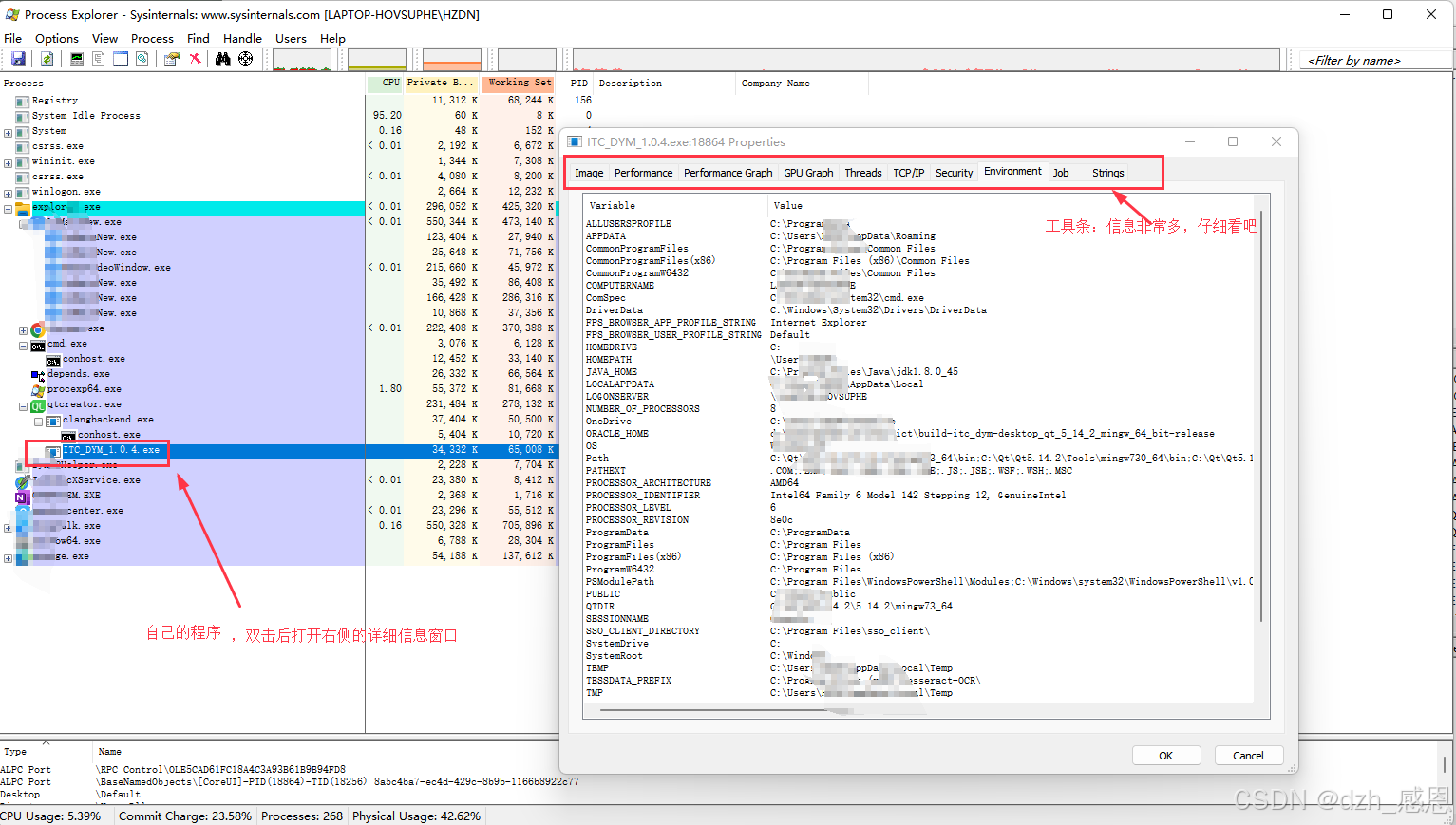Click the Save toolbar icon
The image size is (1456, 825).
coord(18,59)
